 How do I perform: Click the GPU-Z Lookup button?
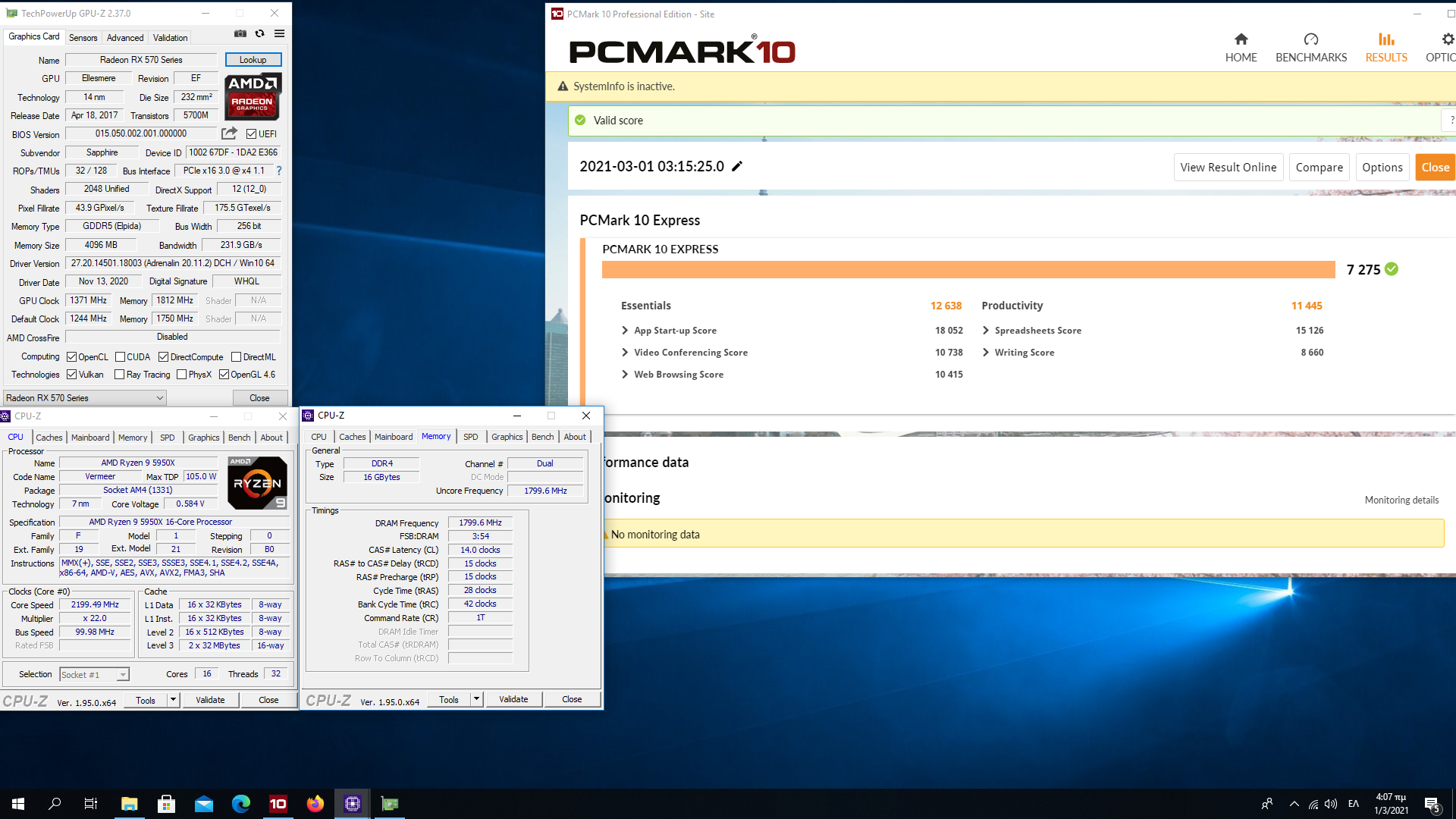pyautogui.click(x=253, y=60)
